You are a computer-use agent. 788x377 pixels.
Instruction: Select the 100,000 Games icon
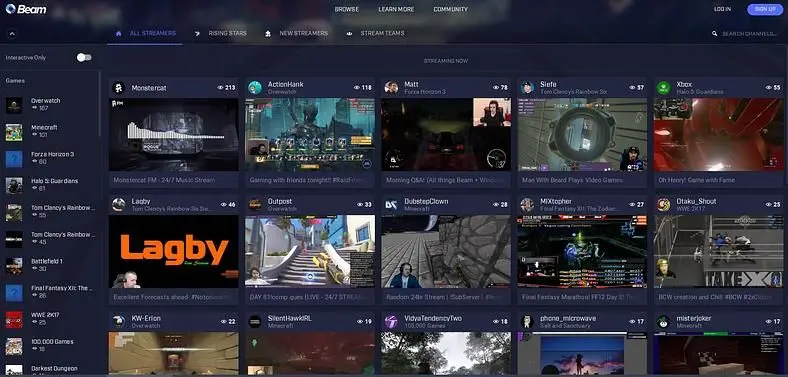tap(14, 346)
